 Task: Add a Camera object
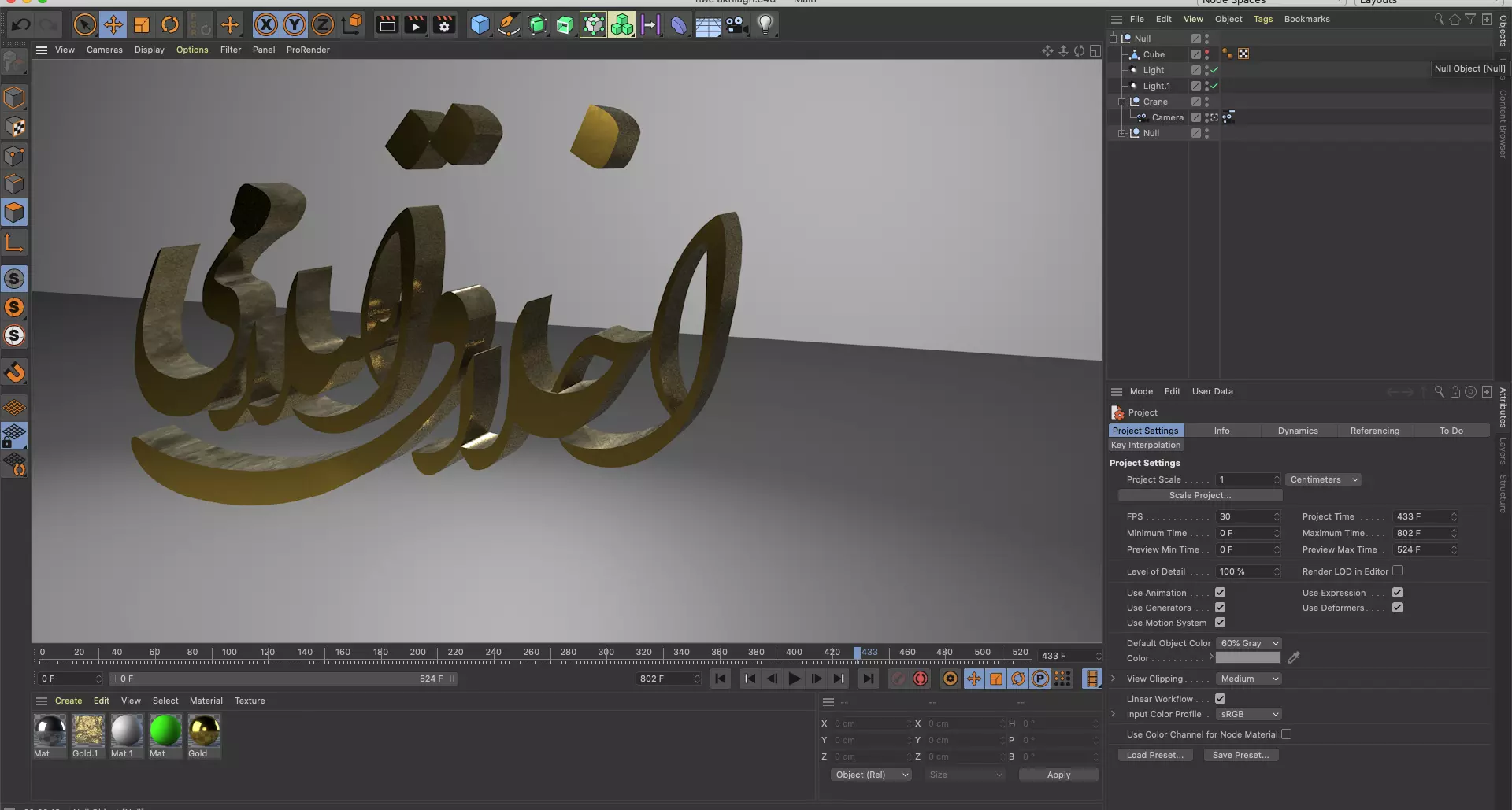736,24
